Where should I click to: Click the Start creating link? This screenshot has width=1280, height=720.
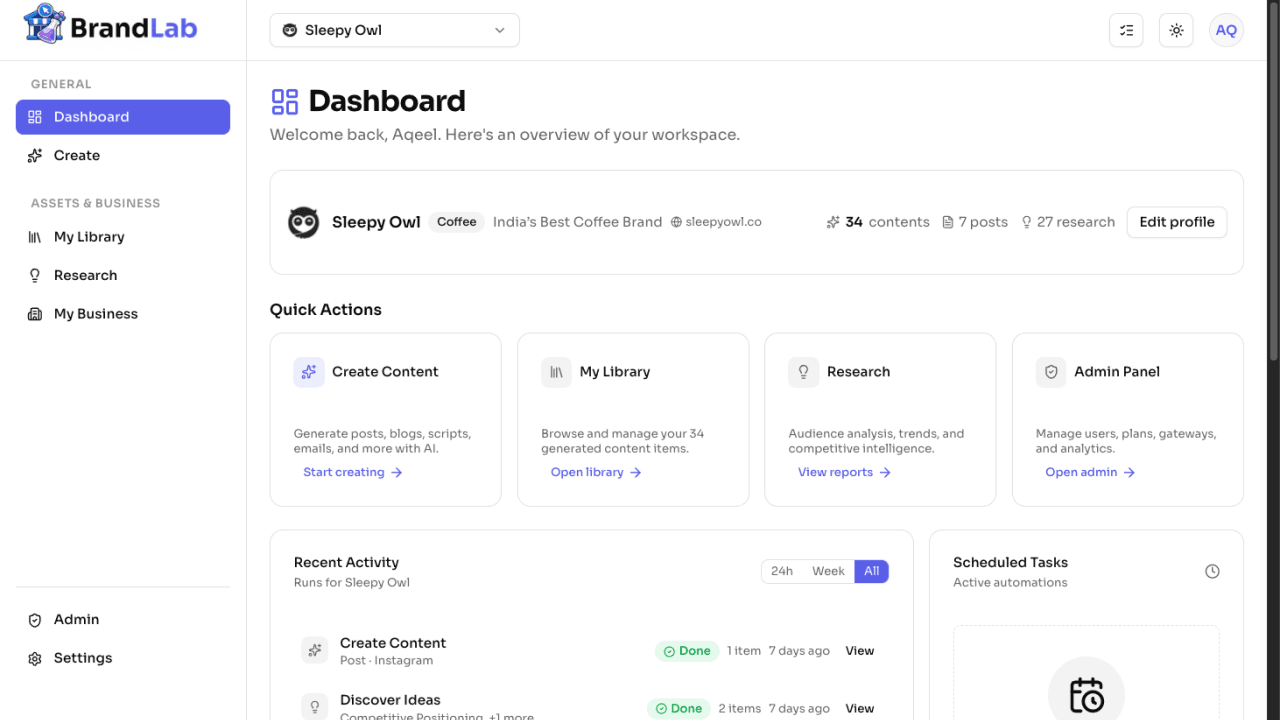pos(353,472)
